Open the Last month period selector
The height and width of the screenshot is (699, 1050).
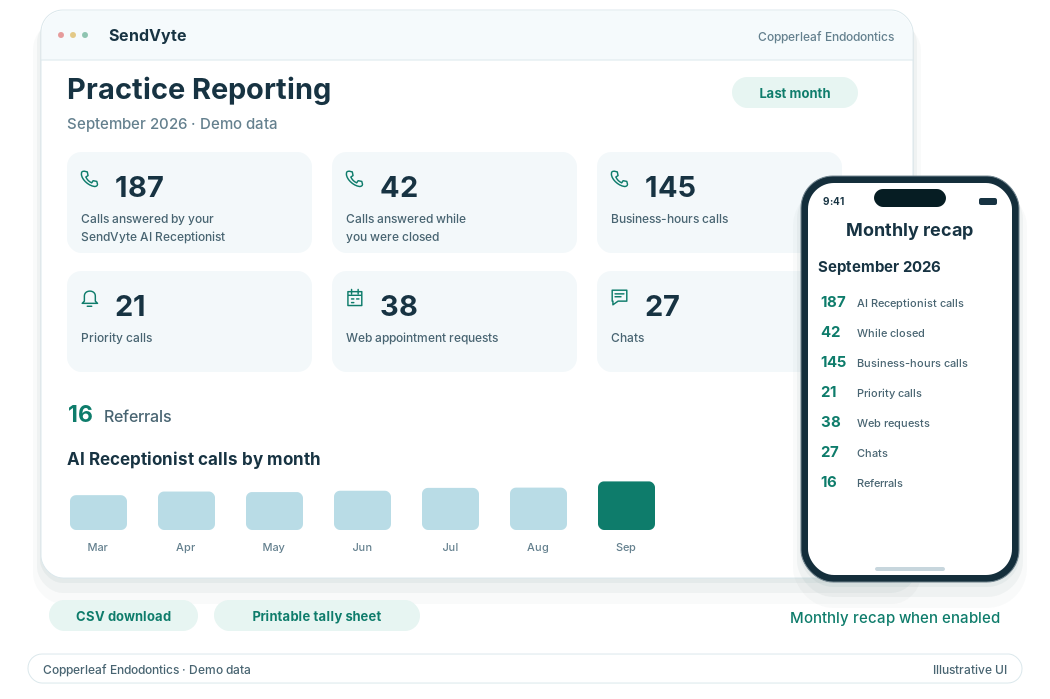(x=795, y=93)
